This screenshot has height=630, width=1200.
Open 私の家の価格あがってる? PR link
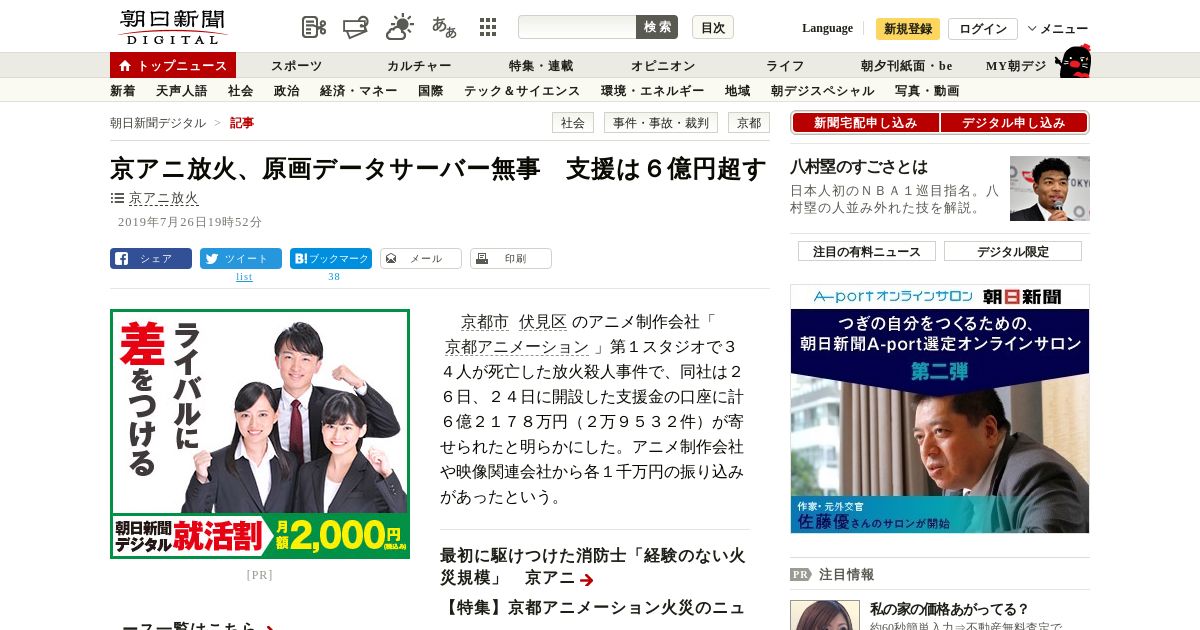coord(949,608)
